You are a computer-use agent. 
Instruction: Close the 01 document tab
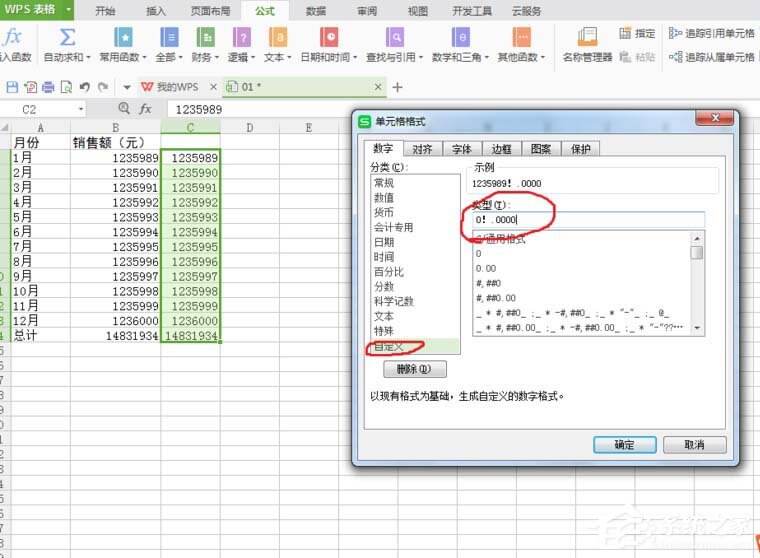point(378,87)
